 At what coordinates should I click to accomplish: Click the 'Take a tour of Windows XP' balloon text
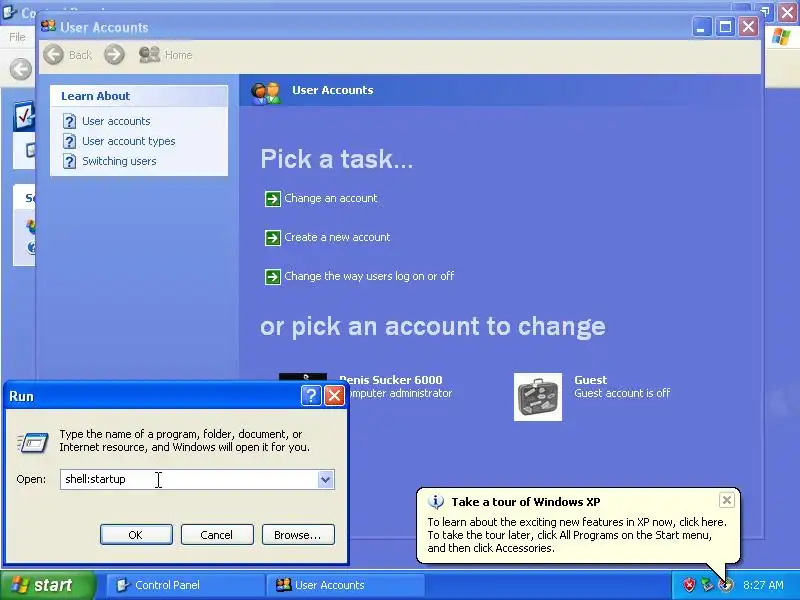pyautogui.click(x=526, y=502)
